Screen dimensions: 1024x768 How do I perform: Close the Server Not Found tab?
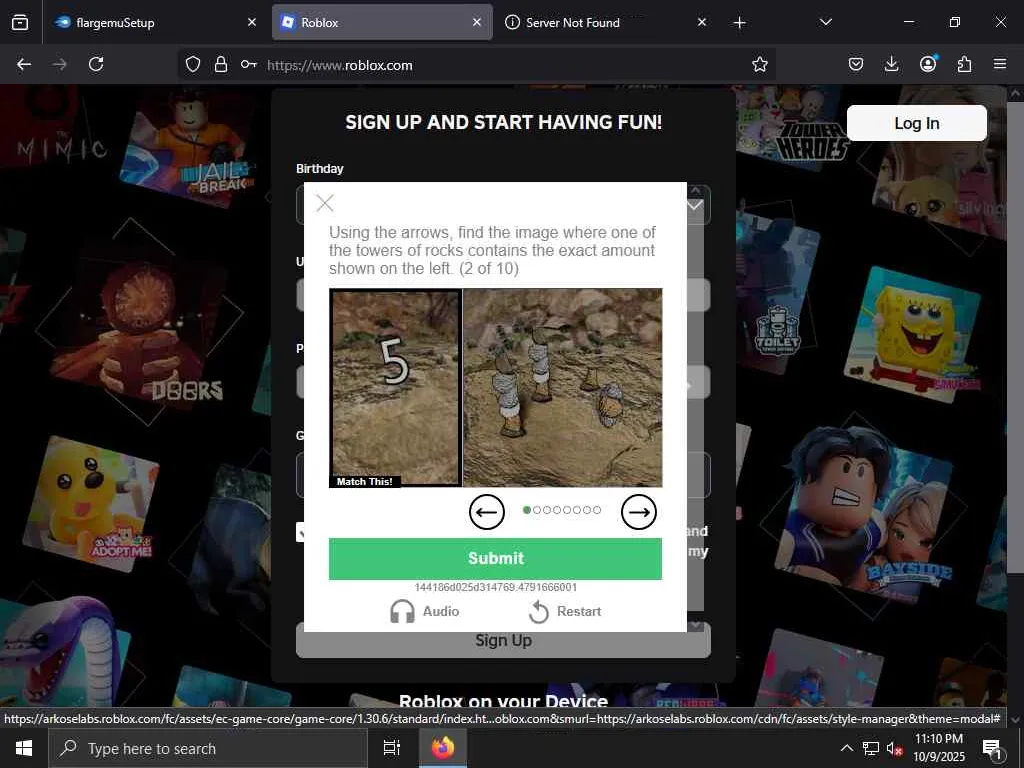[x=702, y=22]
